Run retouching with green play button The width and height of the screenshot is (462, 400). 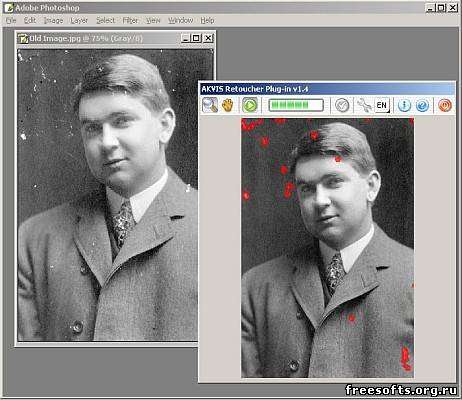(250, 105)
